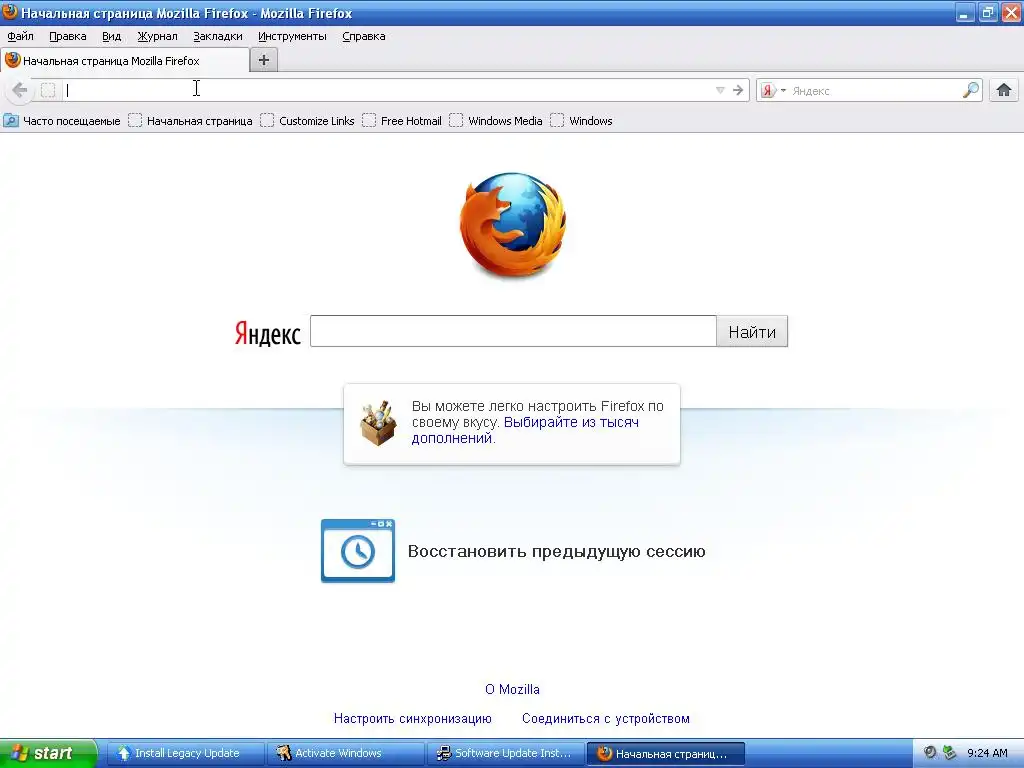Open the Free Hotmail bookmark
The height and width of the screenshot is (768, 1024).
402,121
